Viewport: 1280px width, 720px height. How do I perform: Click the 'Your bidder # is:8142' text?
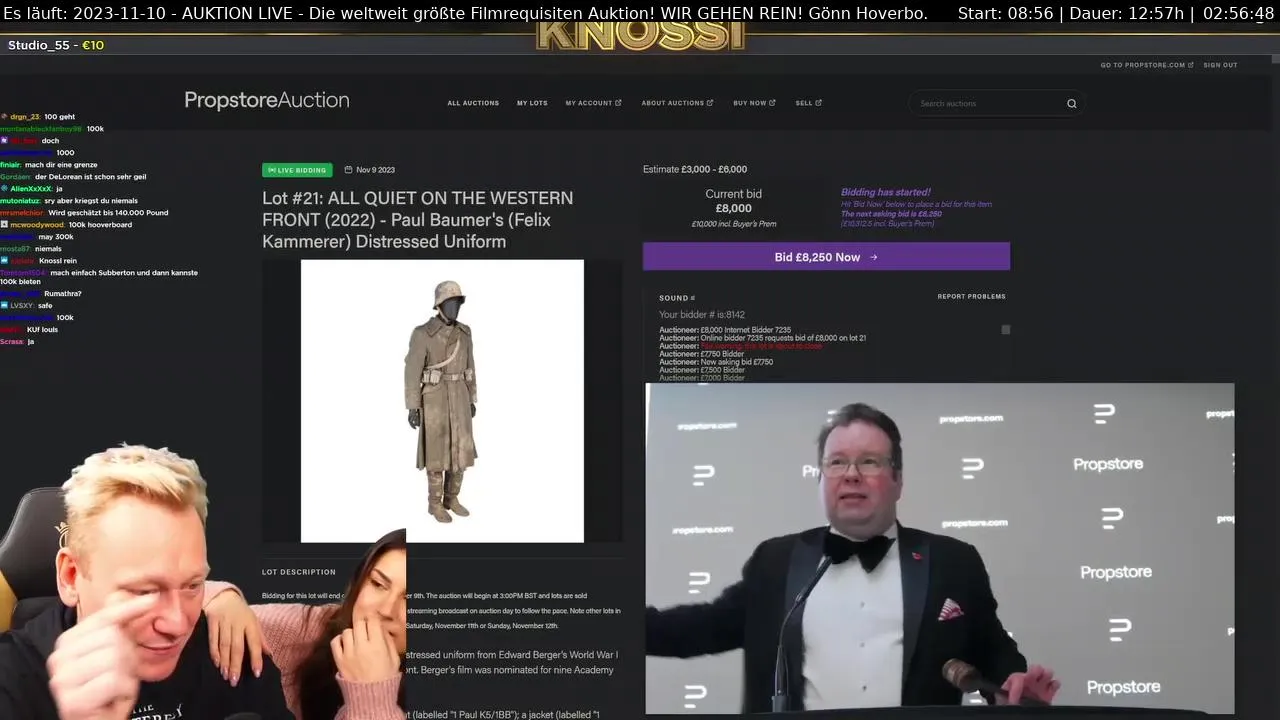[702, 315]
